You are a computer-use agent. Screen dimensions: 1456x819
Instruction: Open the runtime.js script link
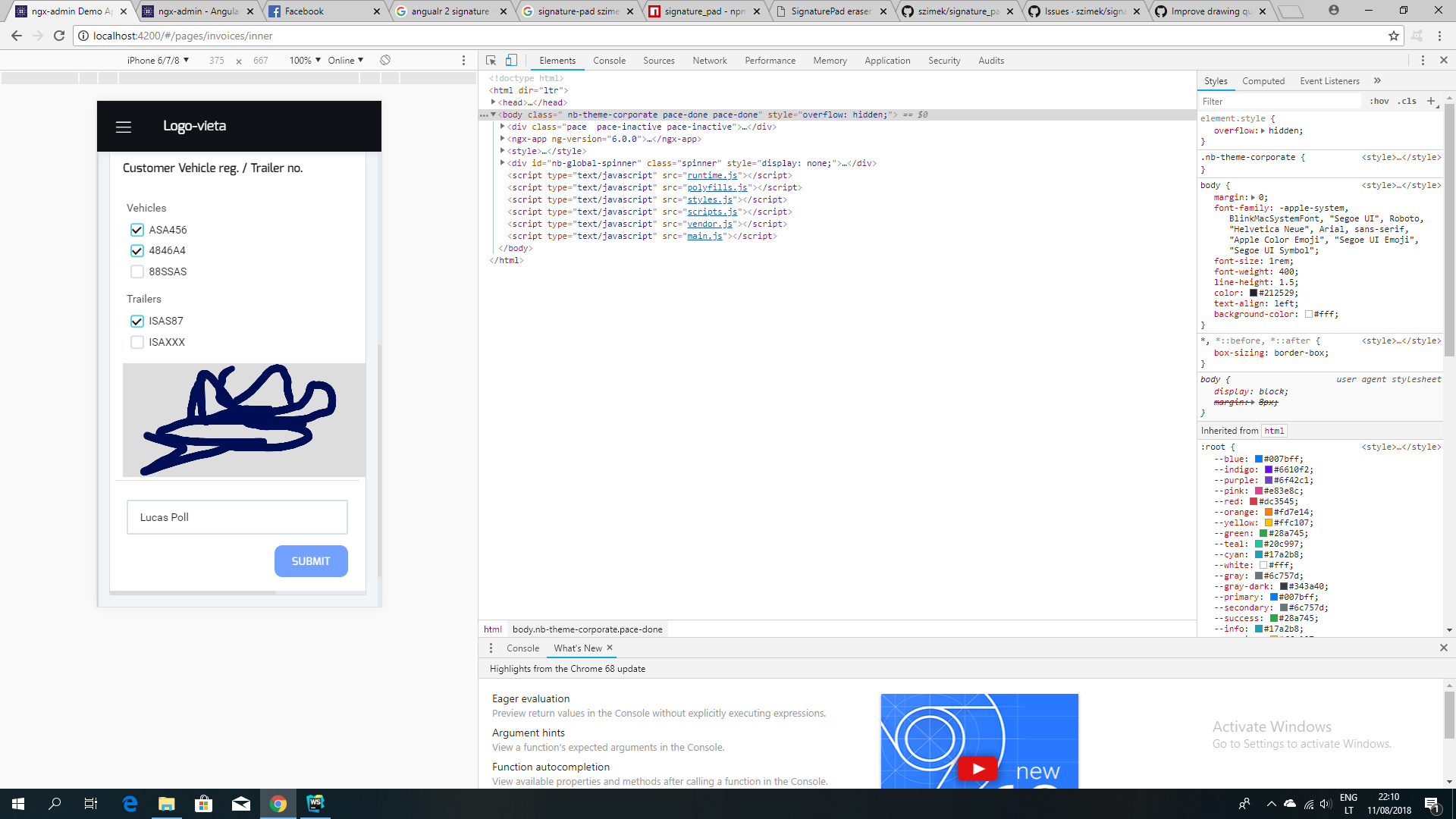click(711, 175)
